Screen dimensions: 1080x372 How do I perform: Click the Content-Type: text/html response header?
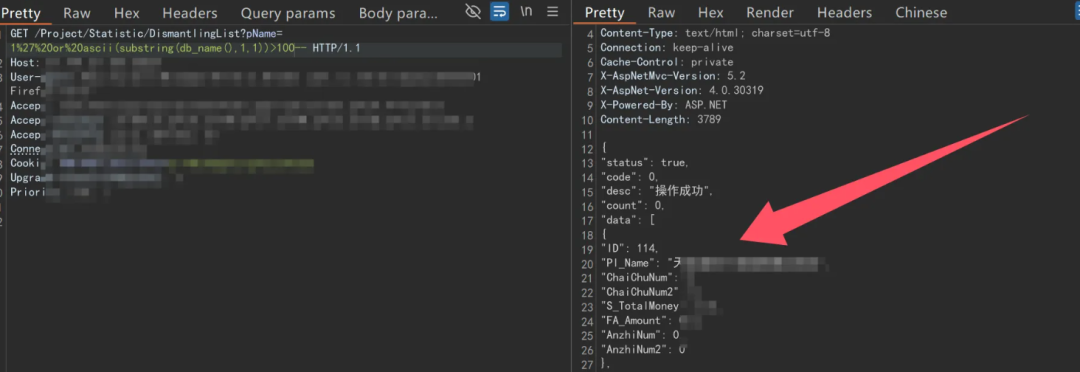(715, 33)
